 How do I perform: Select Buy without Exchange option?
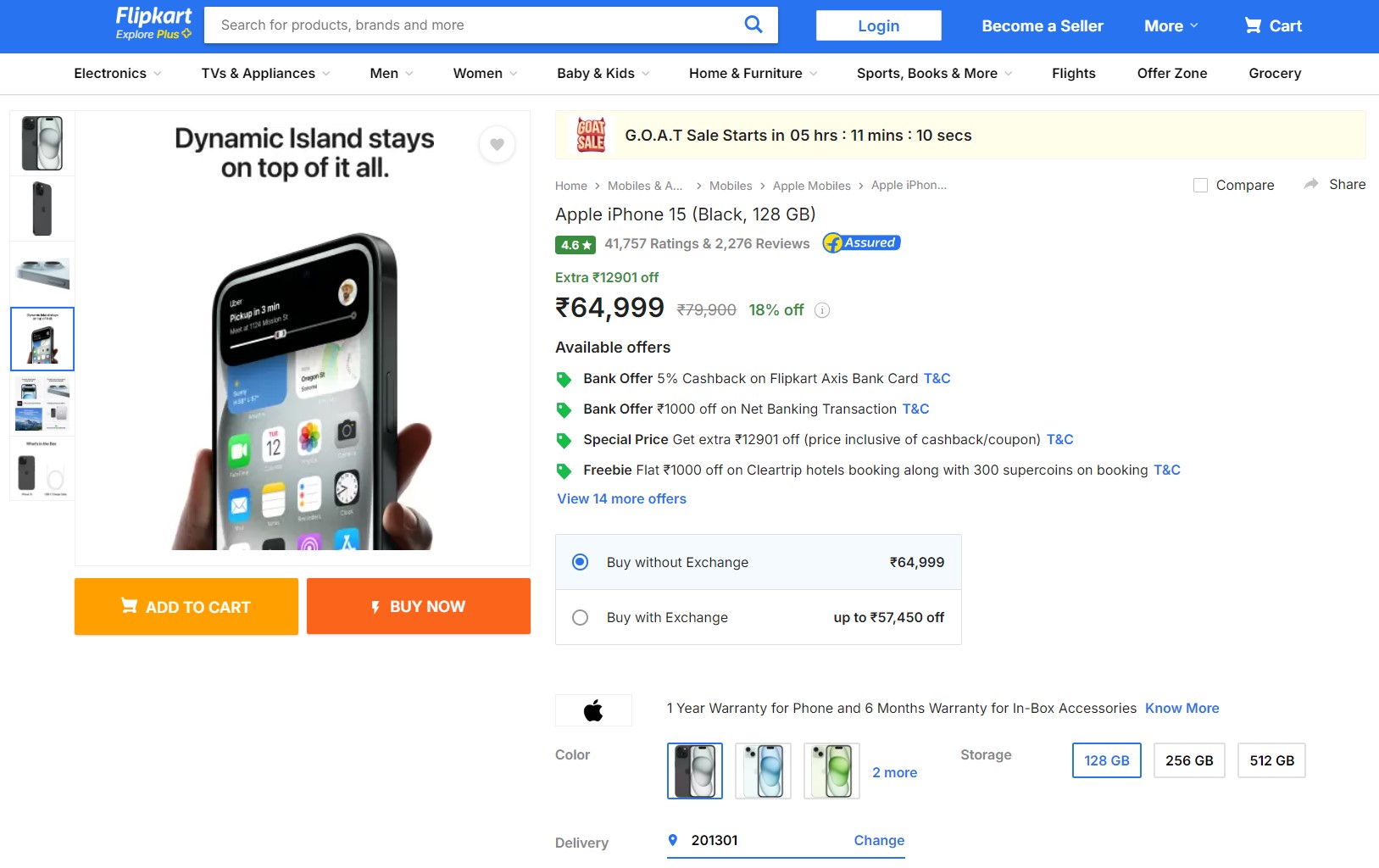[581, 562]
